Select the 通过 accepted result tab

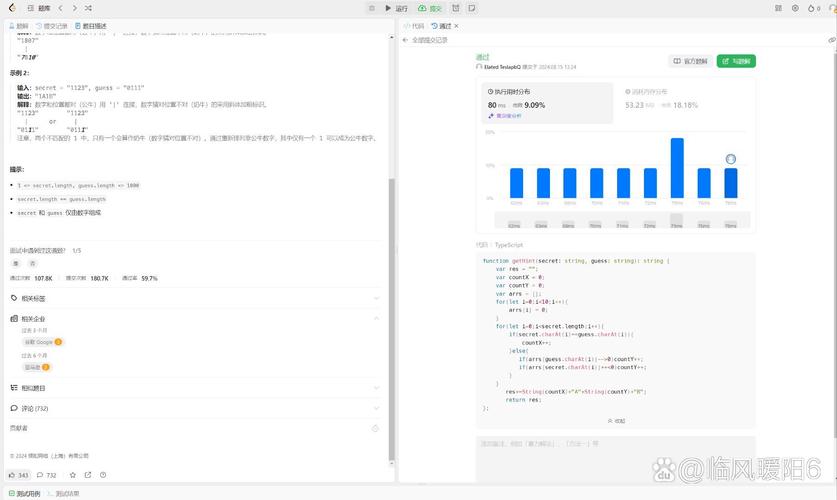click(441, 26)
